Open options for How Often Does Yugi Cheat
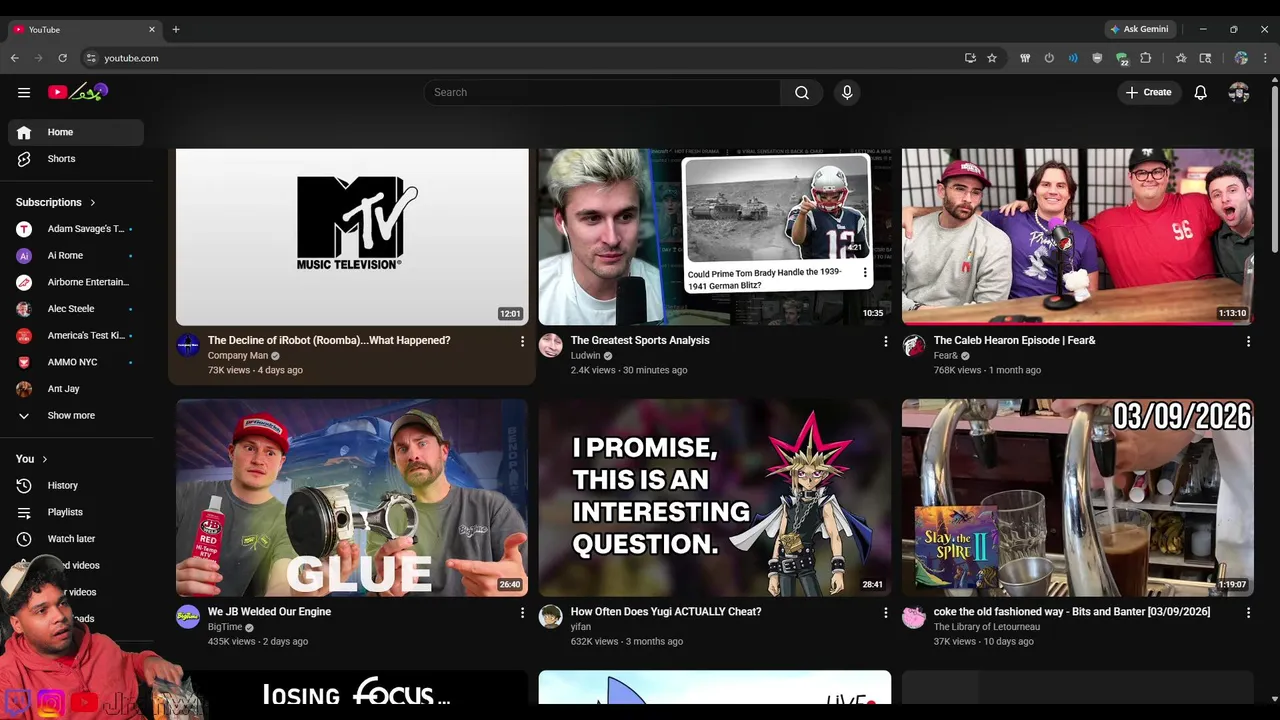Screen dimensions: 1280x720 (x=885, y=613)
